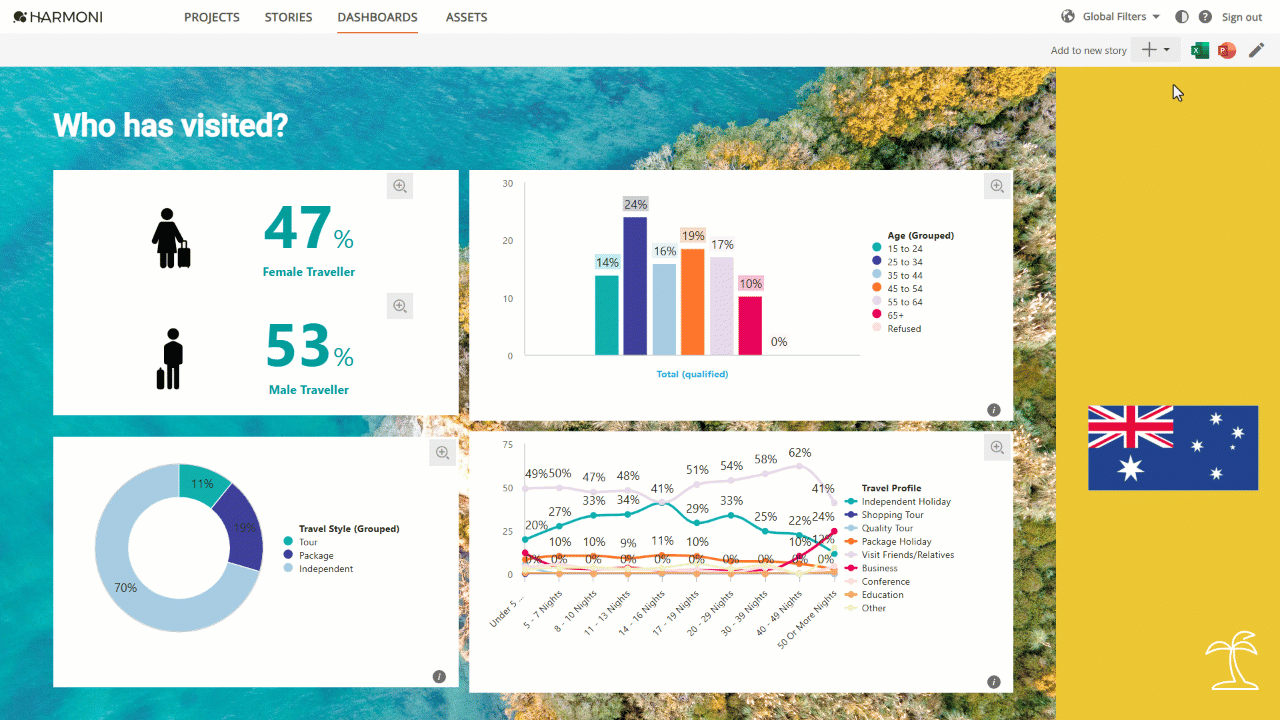Click the female traveller silhouette icon
This screenshot has width=1280, height=720.
click(x=170, y=238)
